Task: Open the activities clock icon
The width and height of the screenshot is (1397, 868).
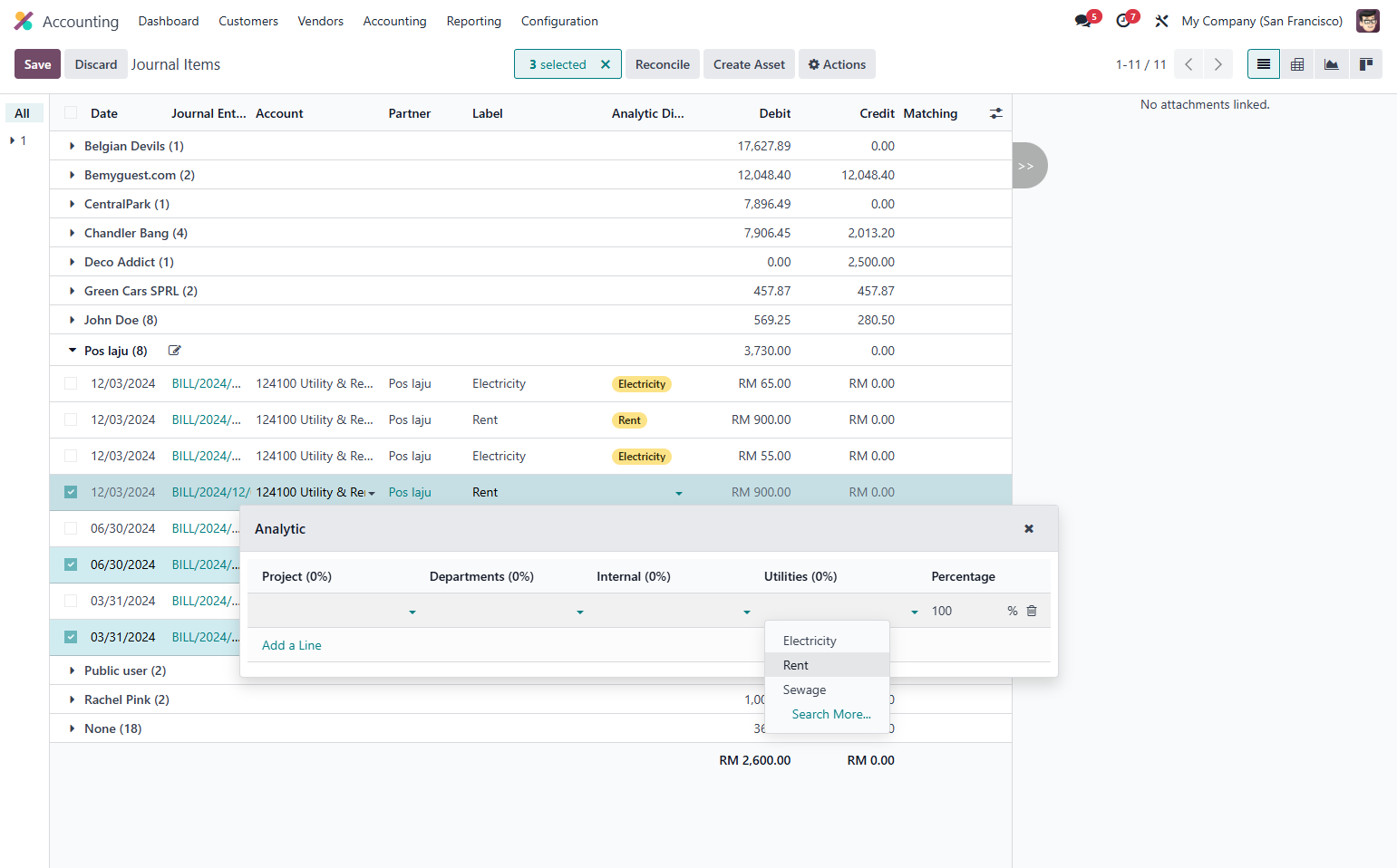Action: (1123, 21)
